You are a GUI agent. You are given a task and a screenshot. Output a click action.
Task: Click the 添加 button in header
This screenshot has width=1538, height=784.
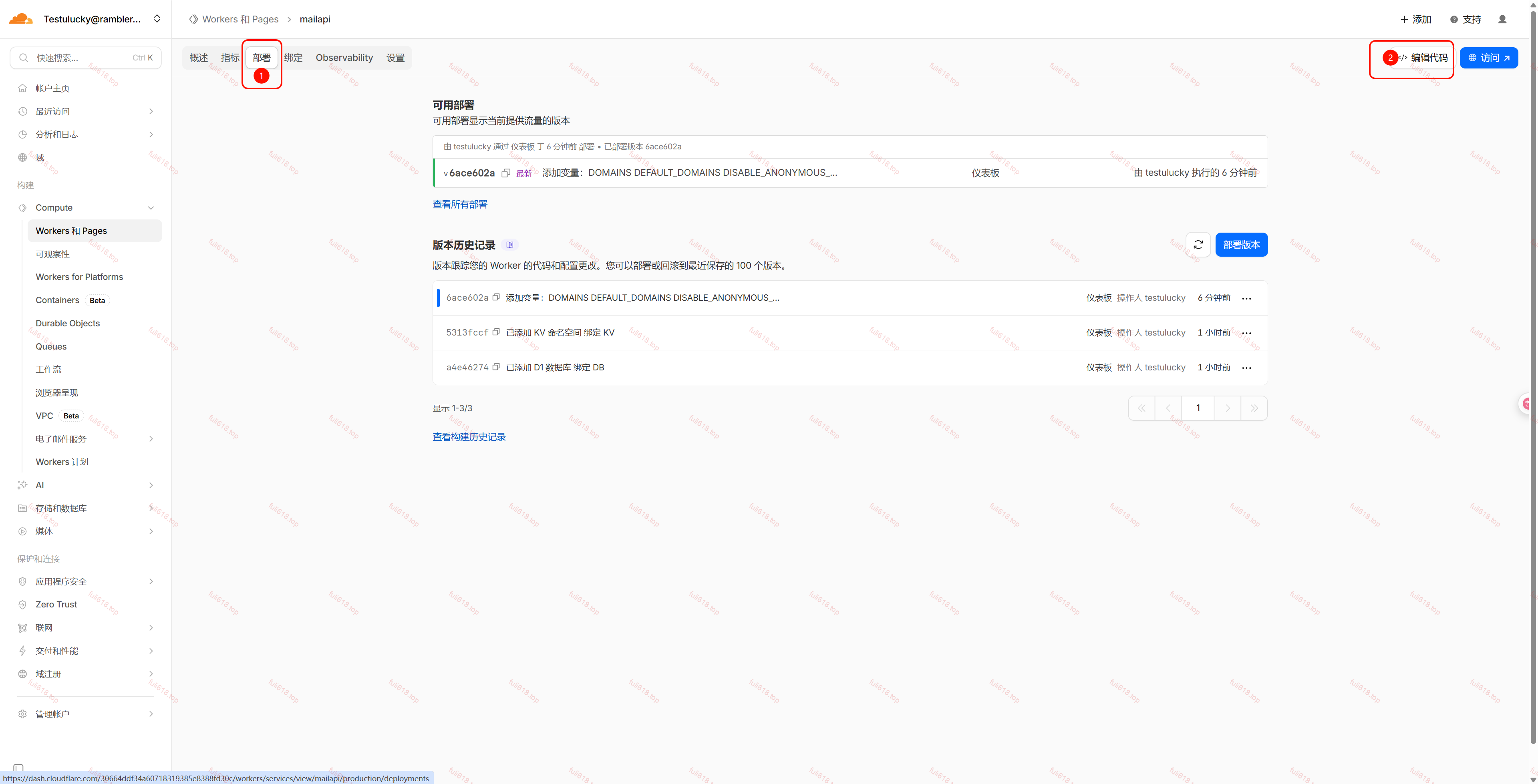click(1415, 19)
